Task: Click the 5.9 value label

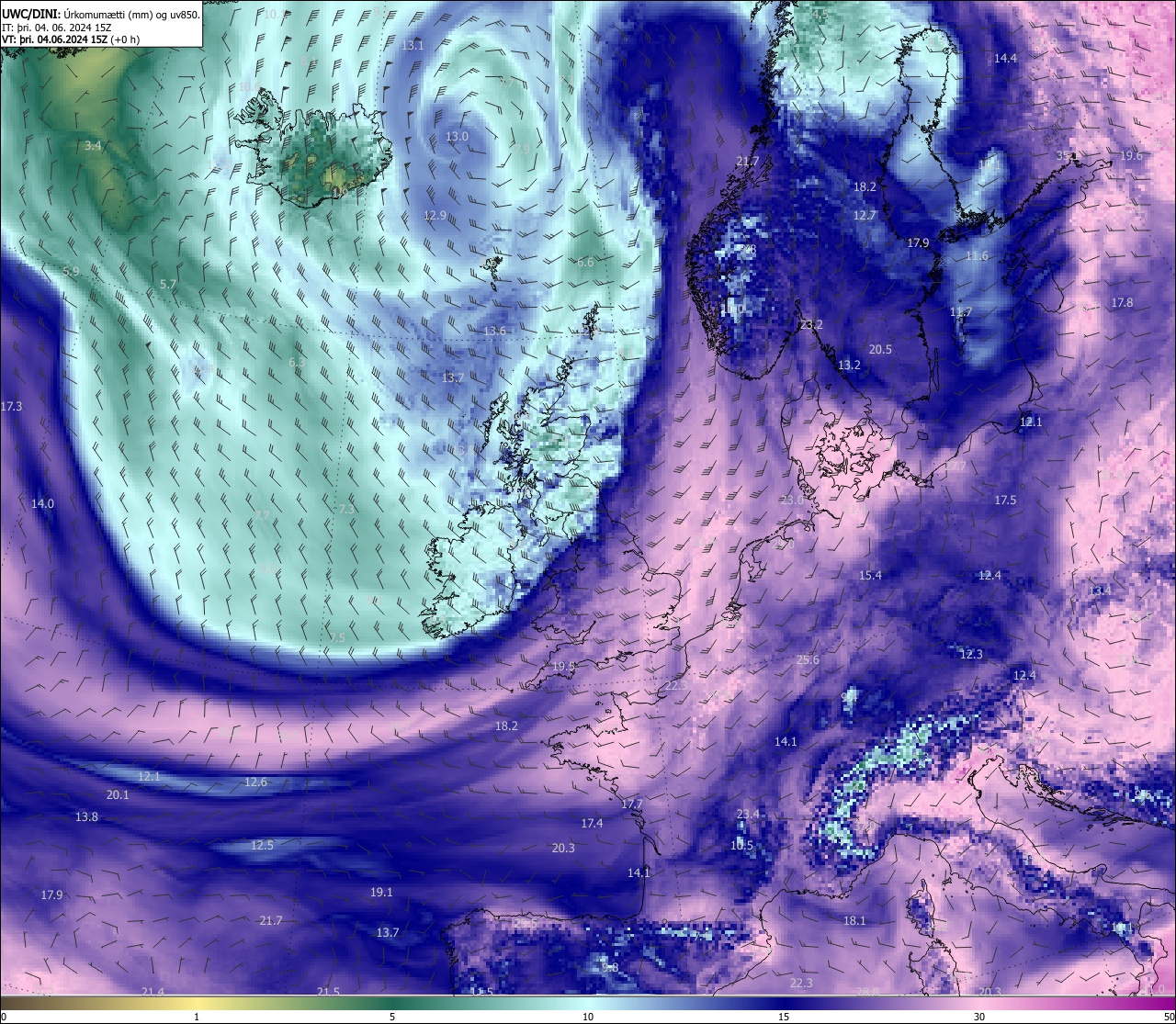Action: tap(71, 271)
